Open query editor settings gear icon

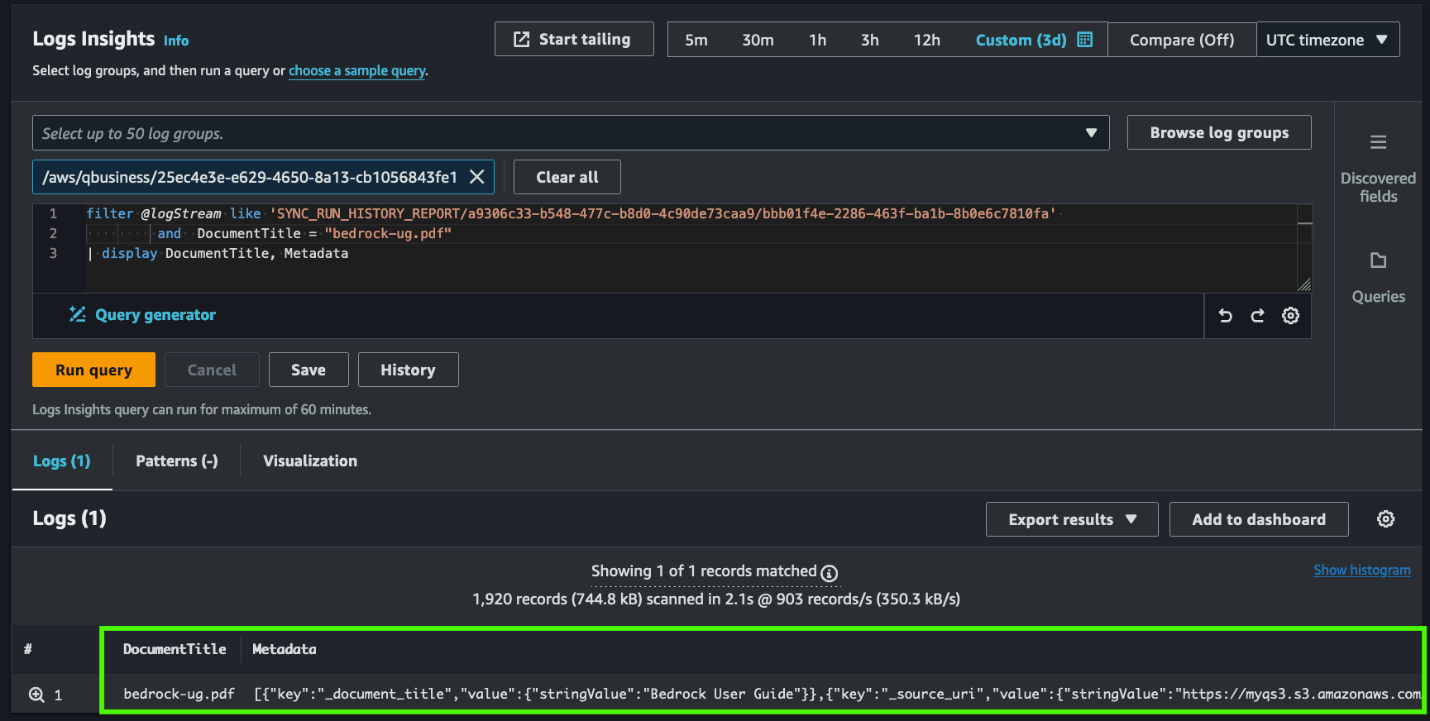coord(1290,316)
